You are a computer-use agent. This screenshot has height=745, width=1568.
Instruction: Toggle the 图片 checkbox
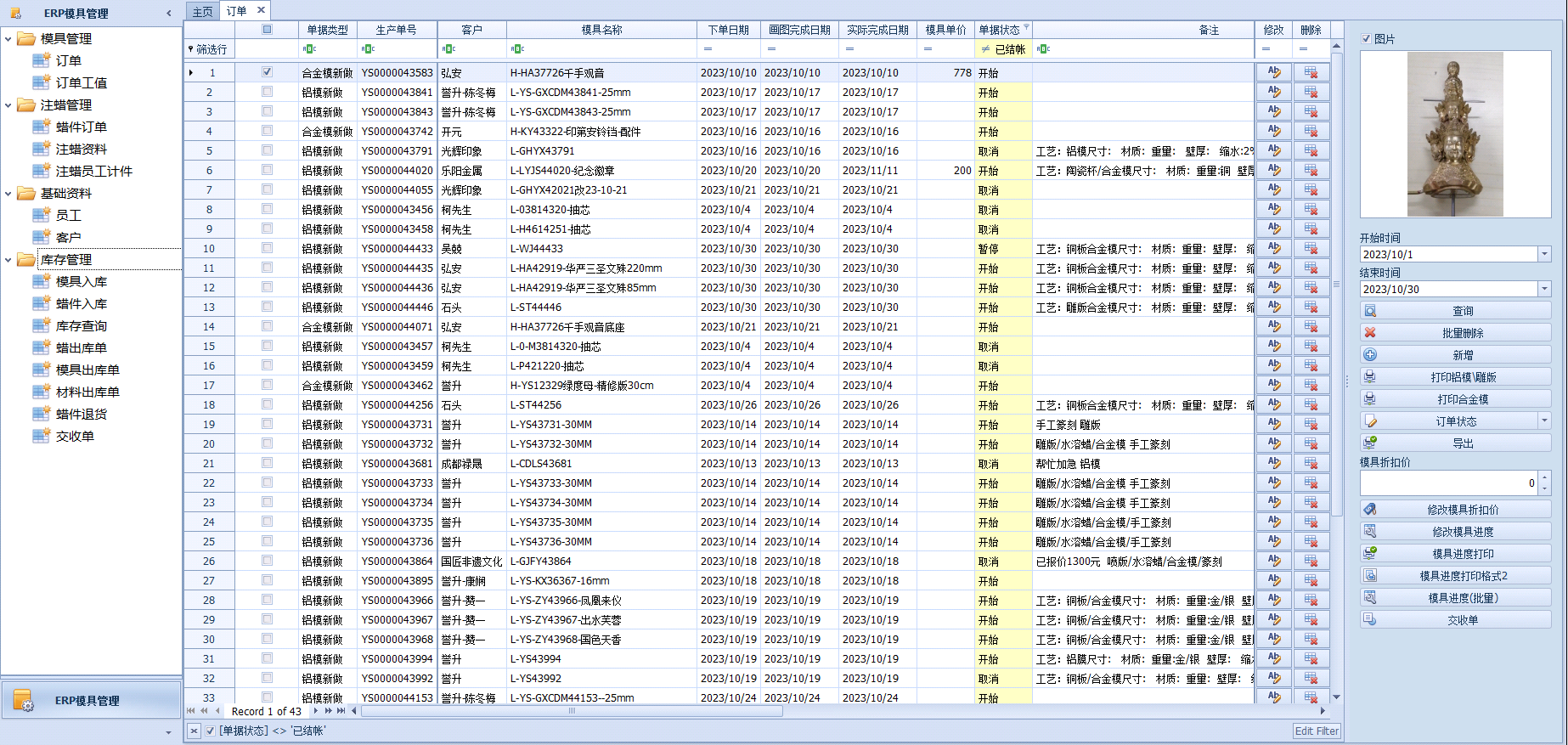coord(1366,39)
